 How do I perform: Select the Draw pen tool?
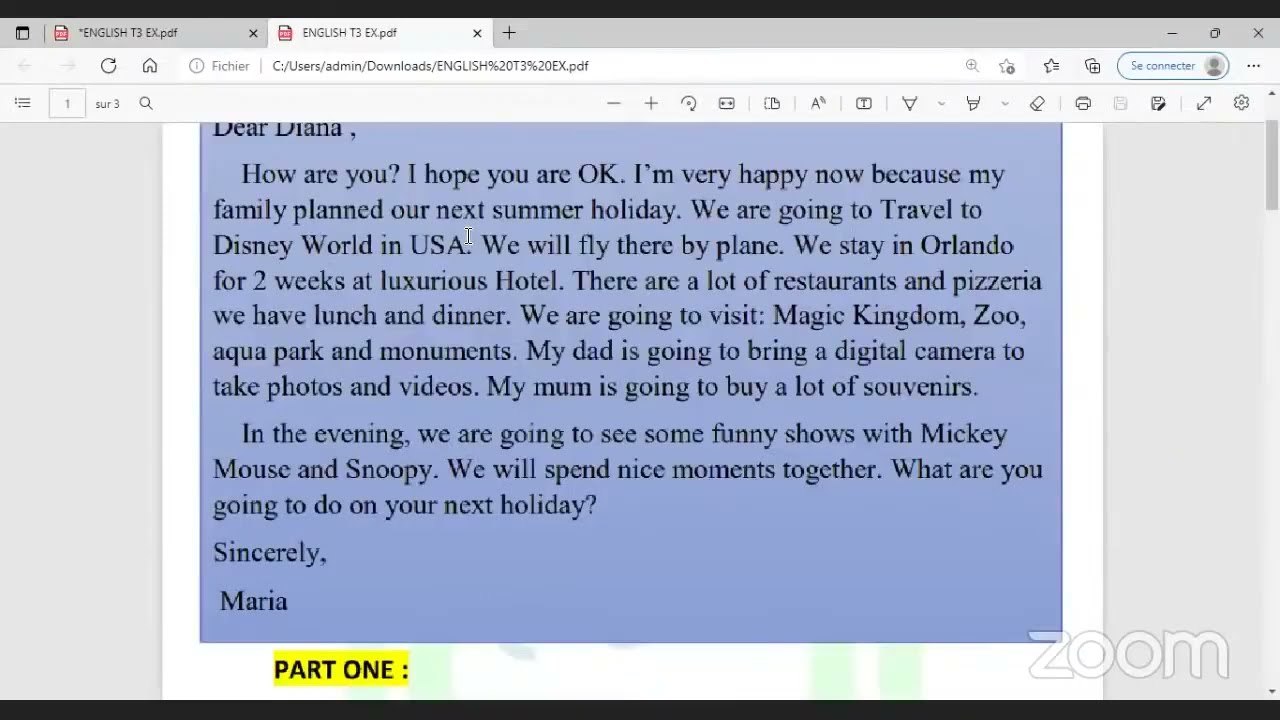click(x=910, y=103)
